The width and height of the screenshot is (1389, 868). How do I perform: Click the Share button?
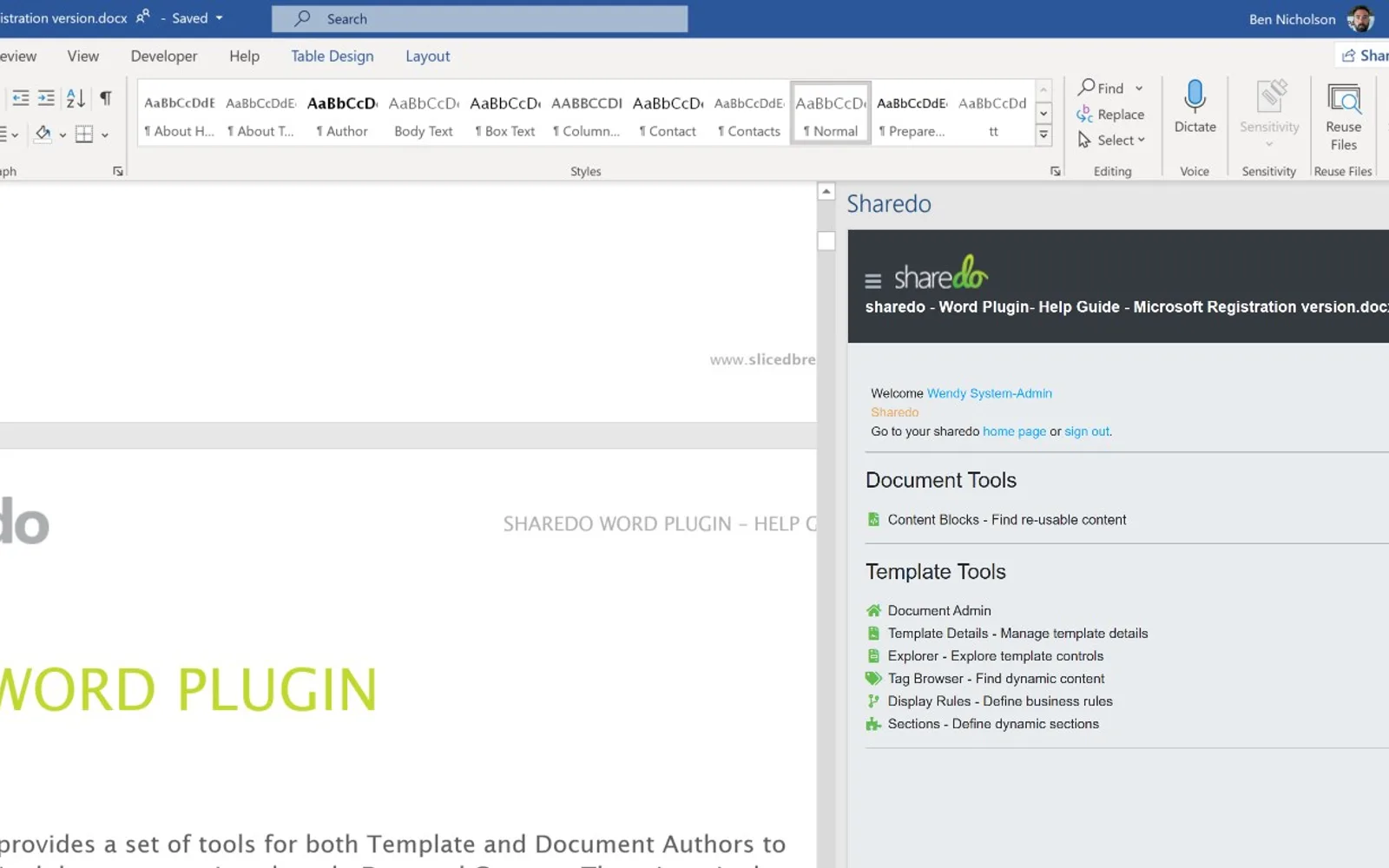click(x=1363, y=56)
